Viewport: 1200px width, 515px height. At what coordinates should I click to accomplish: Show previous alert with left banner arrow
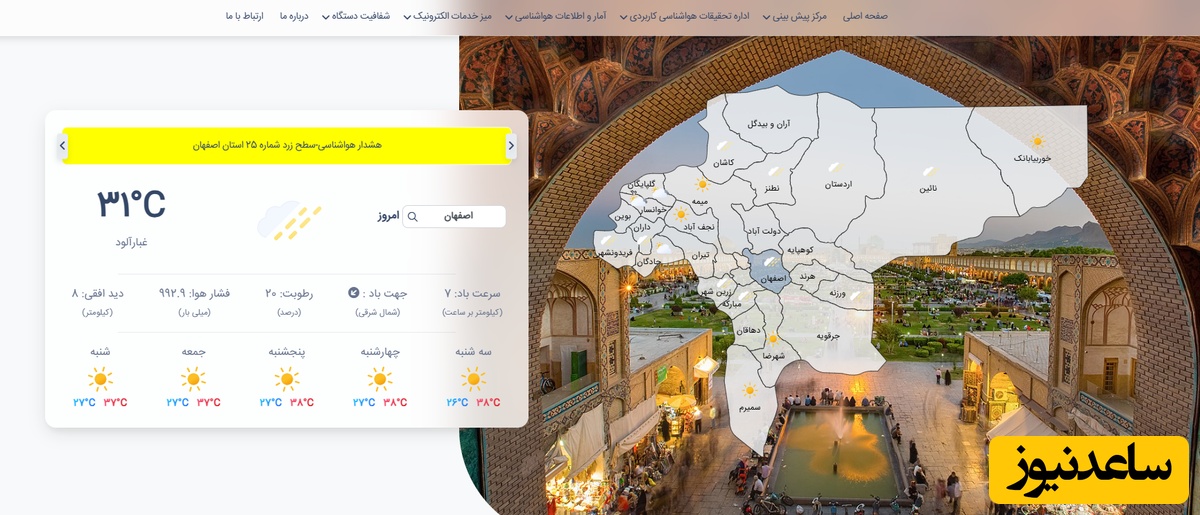[x=62, y=146]
